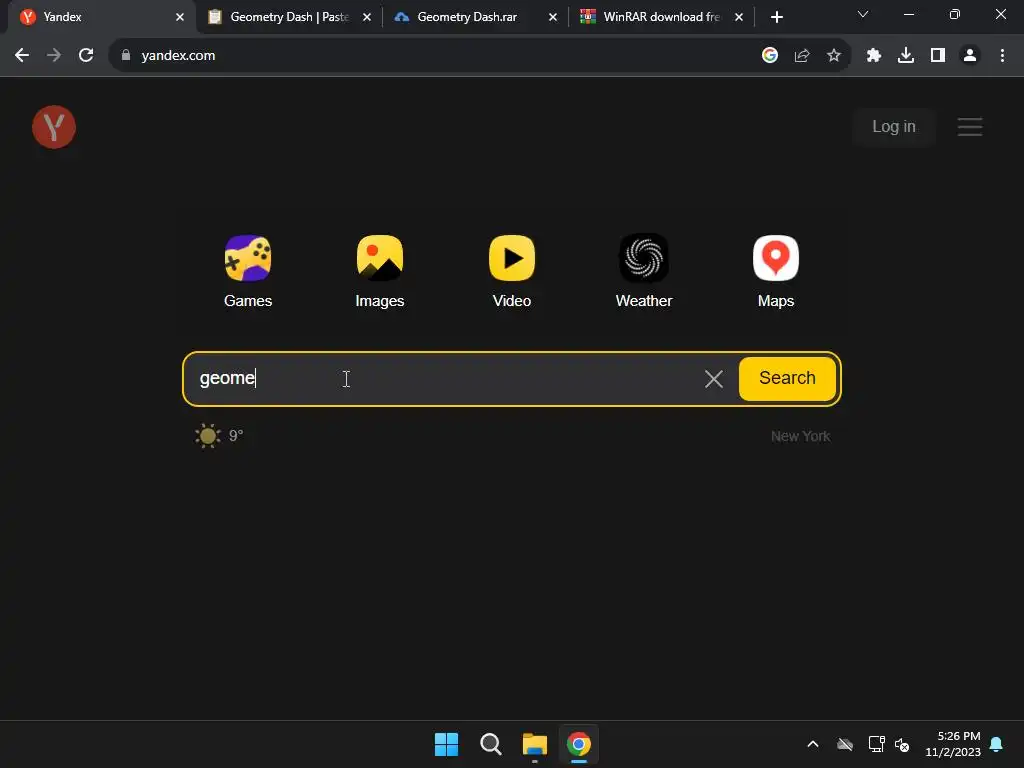
Task: Open the Yandex Video icon
Action: pyautogui.click(x=511, y=258)
